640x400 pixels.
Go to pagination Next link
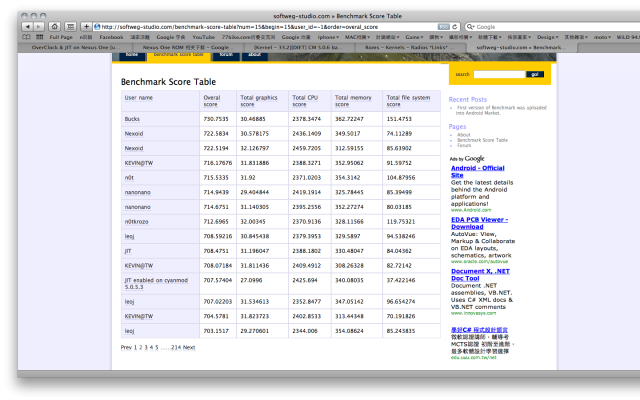[x=189, y=347]
